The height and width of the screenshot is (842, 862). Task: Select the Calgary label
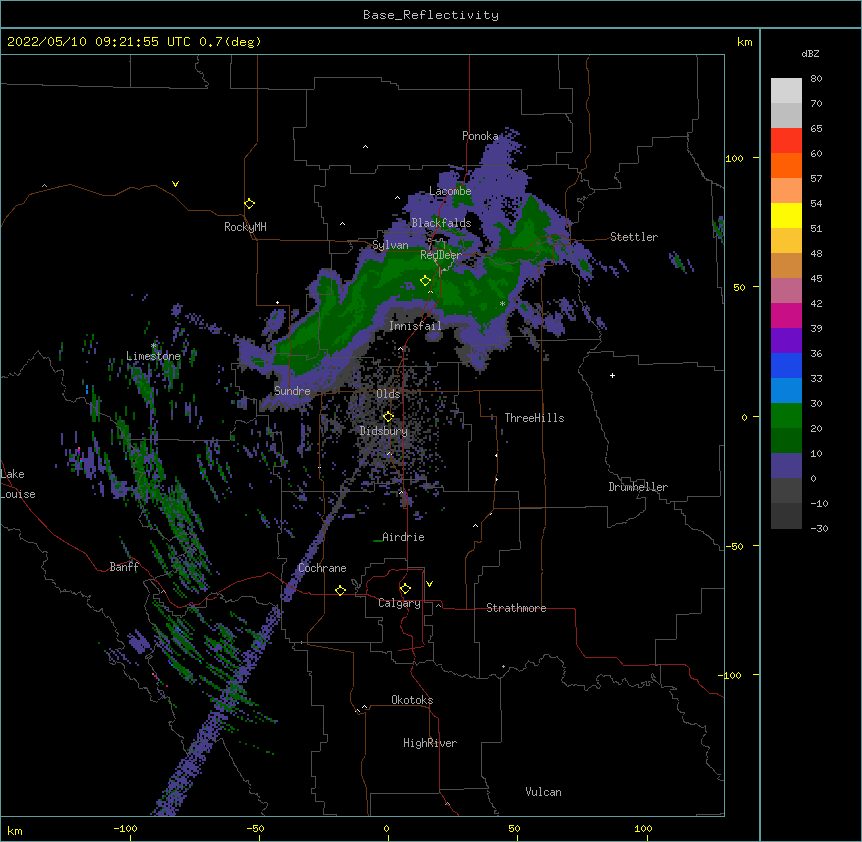pyautogui.click(x=399, y=603)
